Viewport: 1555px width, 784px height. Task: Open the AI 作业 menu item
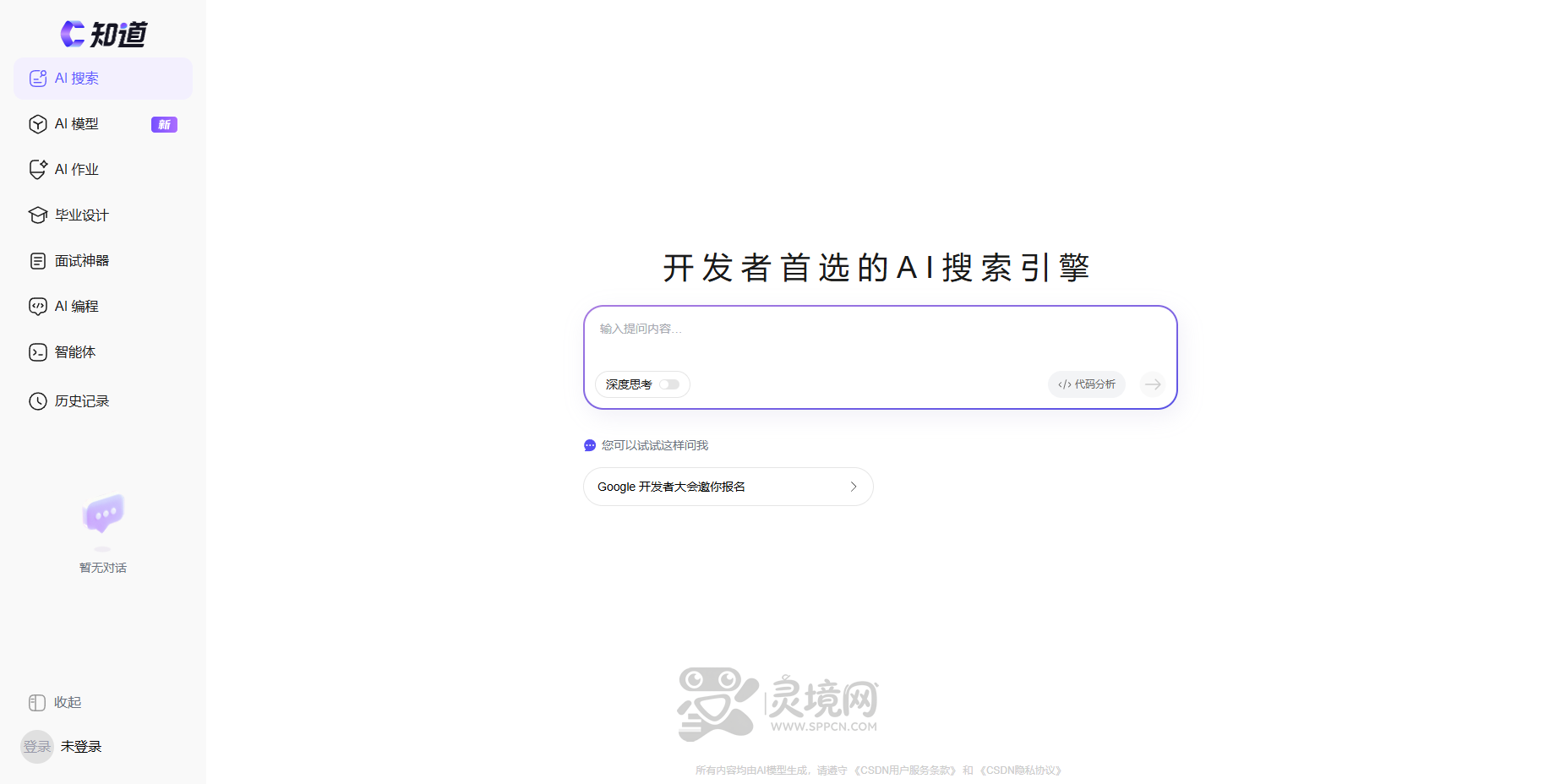click(x=103, y=170)
